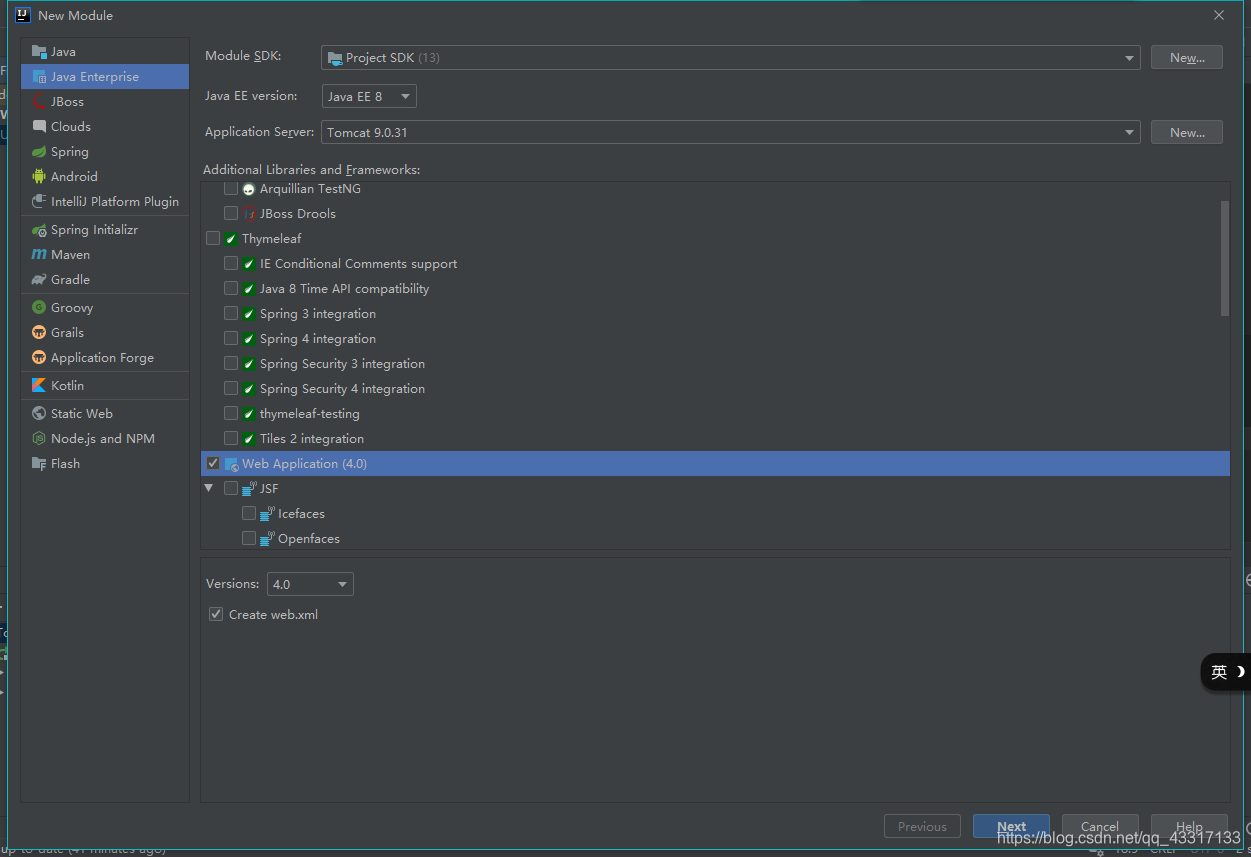Check the Openfaces checkbox
Image resolution: width=1251 pixels, height=857 pixels.
(249, 539)
